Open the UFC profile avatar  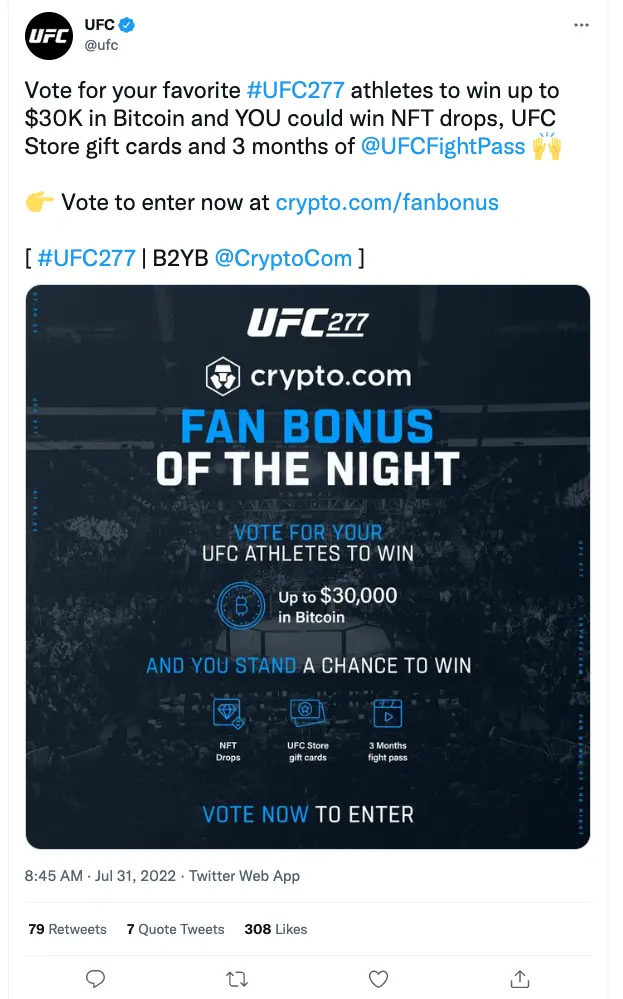[x=48, y=36]
